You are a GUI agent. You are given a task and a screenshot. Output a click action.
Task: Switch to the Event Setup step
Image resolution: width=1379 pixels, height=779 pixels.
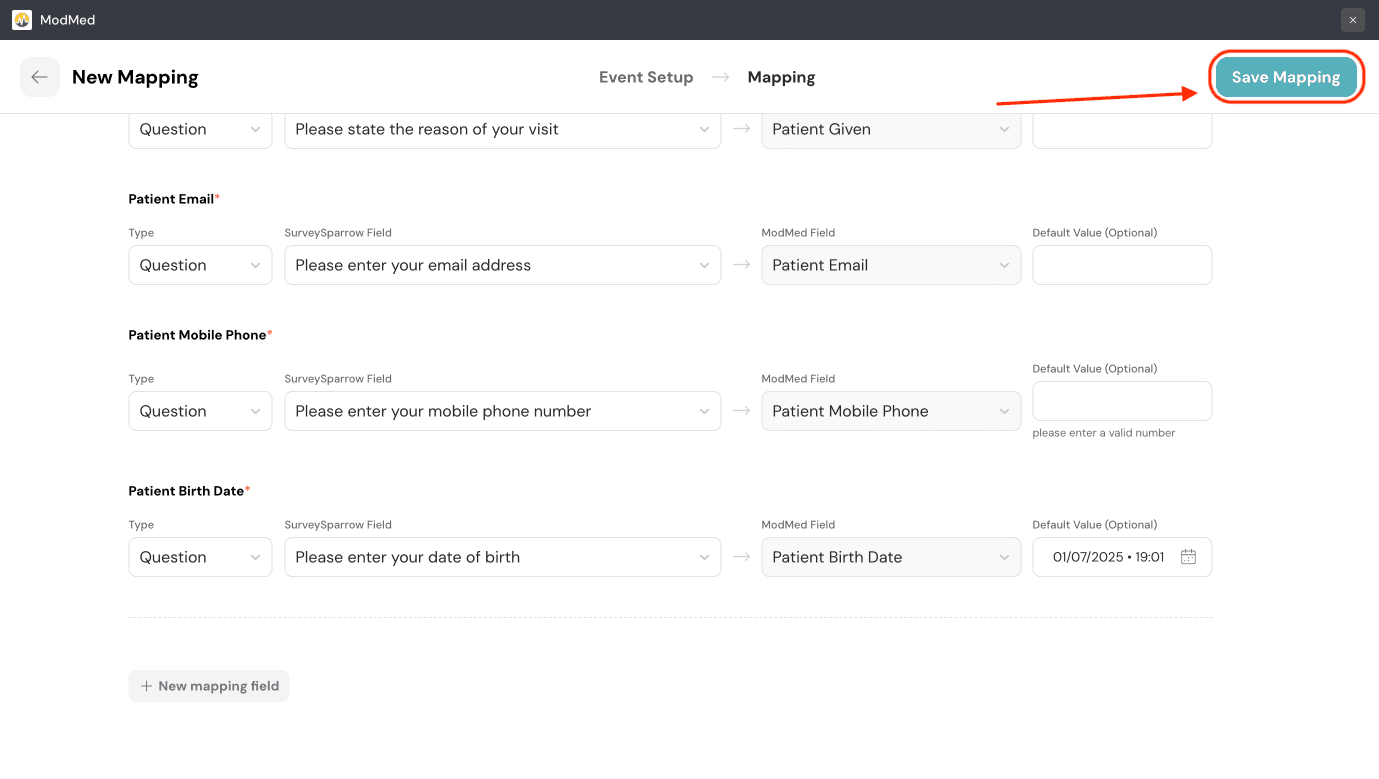pos(645,77)
